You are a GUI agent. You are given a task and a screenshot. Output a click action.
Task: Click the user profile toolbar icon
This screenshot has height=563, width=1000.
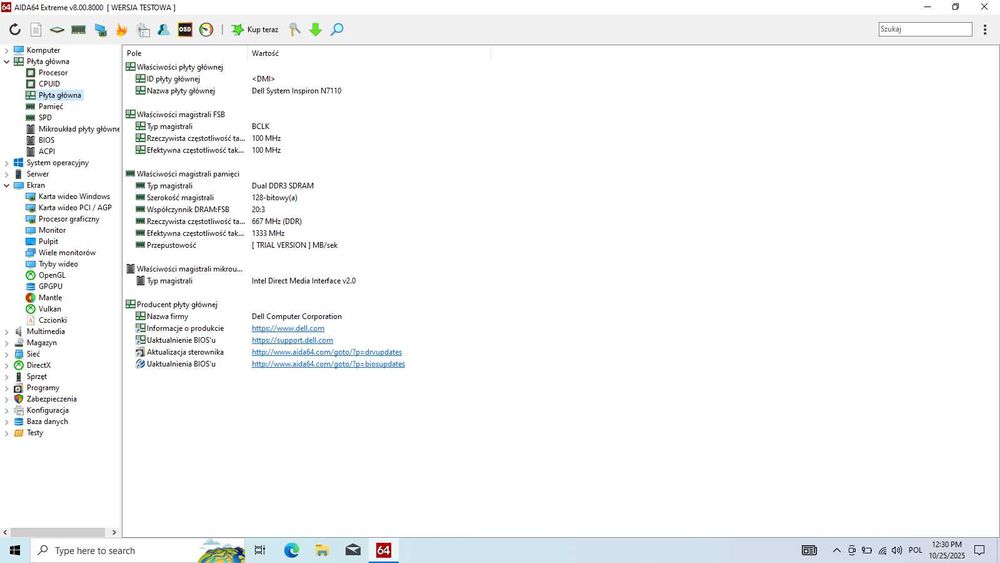(x=163, y=29)
